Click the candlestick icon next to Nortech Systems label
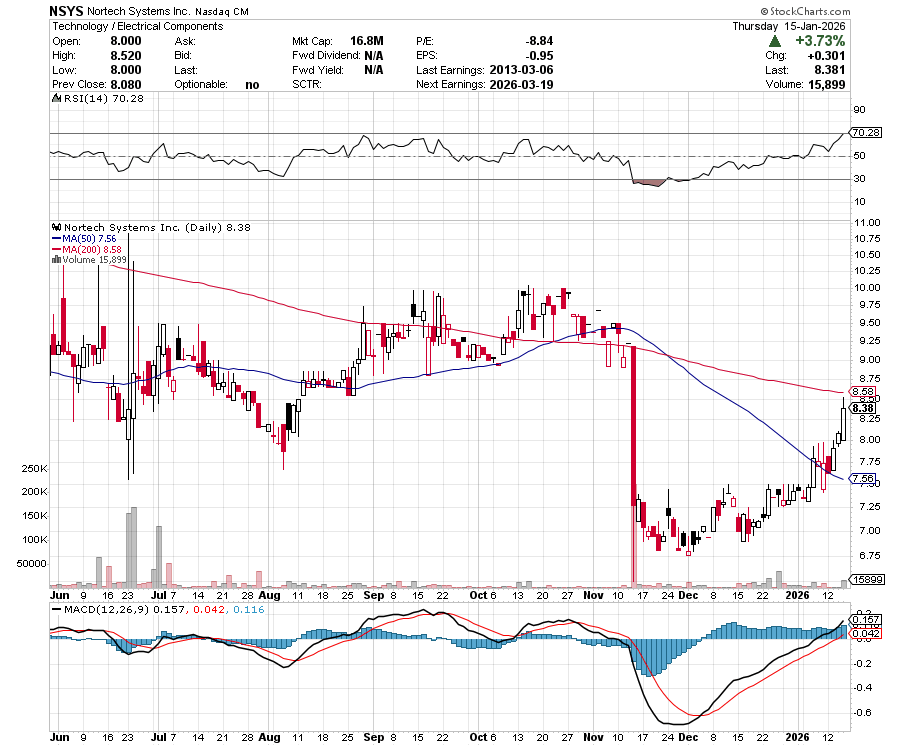900x746 pixels. click(57, 228)
